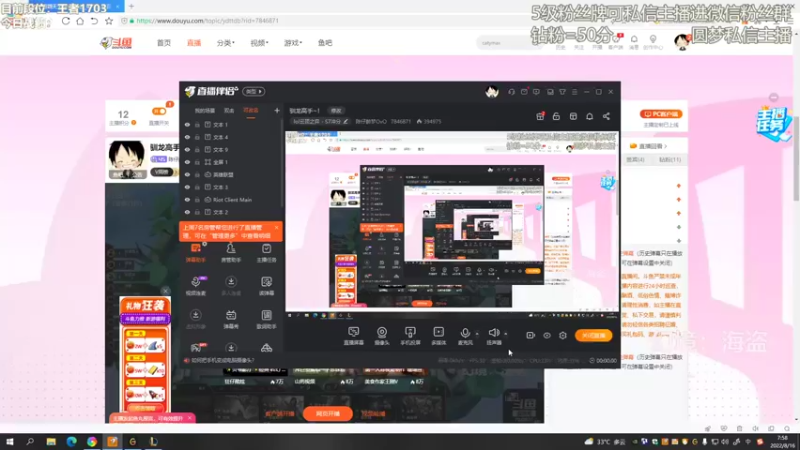800x450 pixels.
Task: Open 歌词助手 tool
Action: point(266,319)
